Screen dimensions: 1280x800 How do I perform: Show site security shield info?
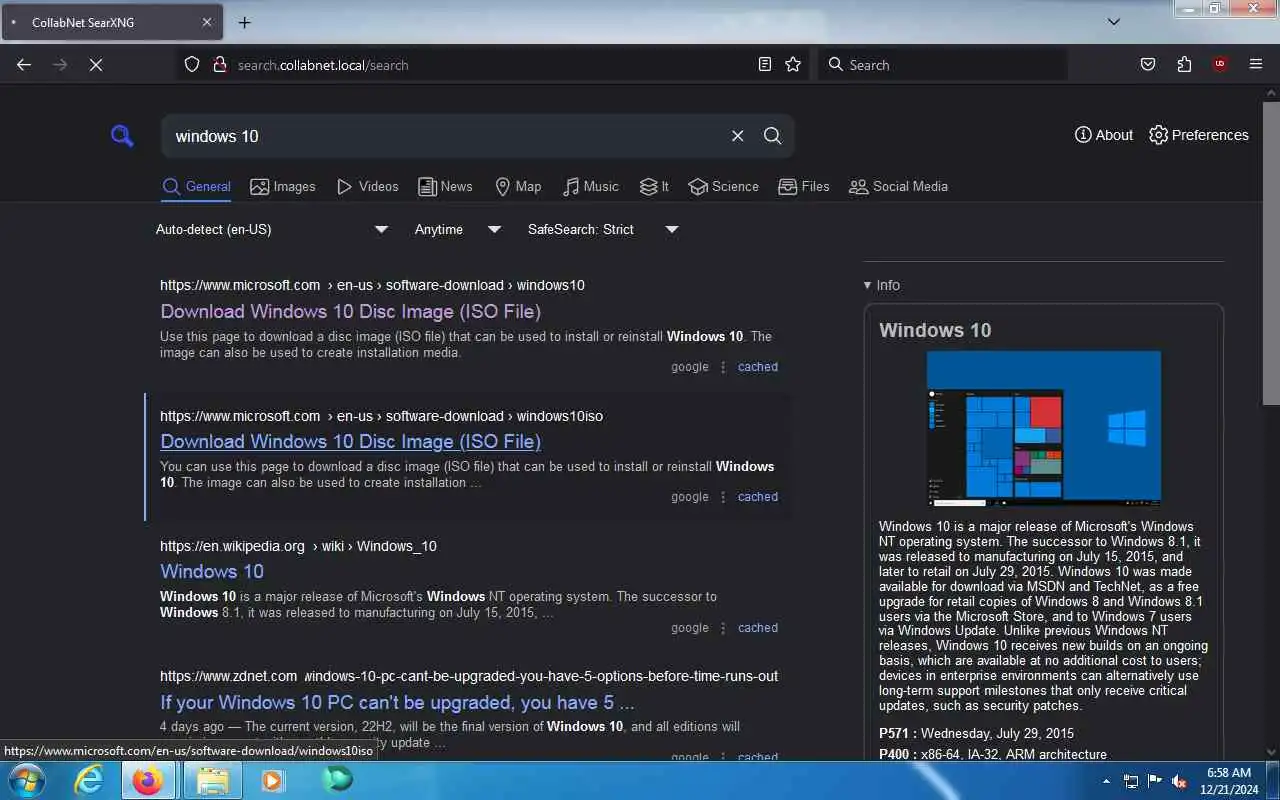(x=192, y=65)
